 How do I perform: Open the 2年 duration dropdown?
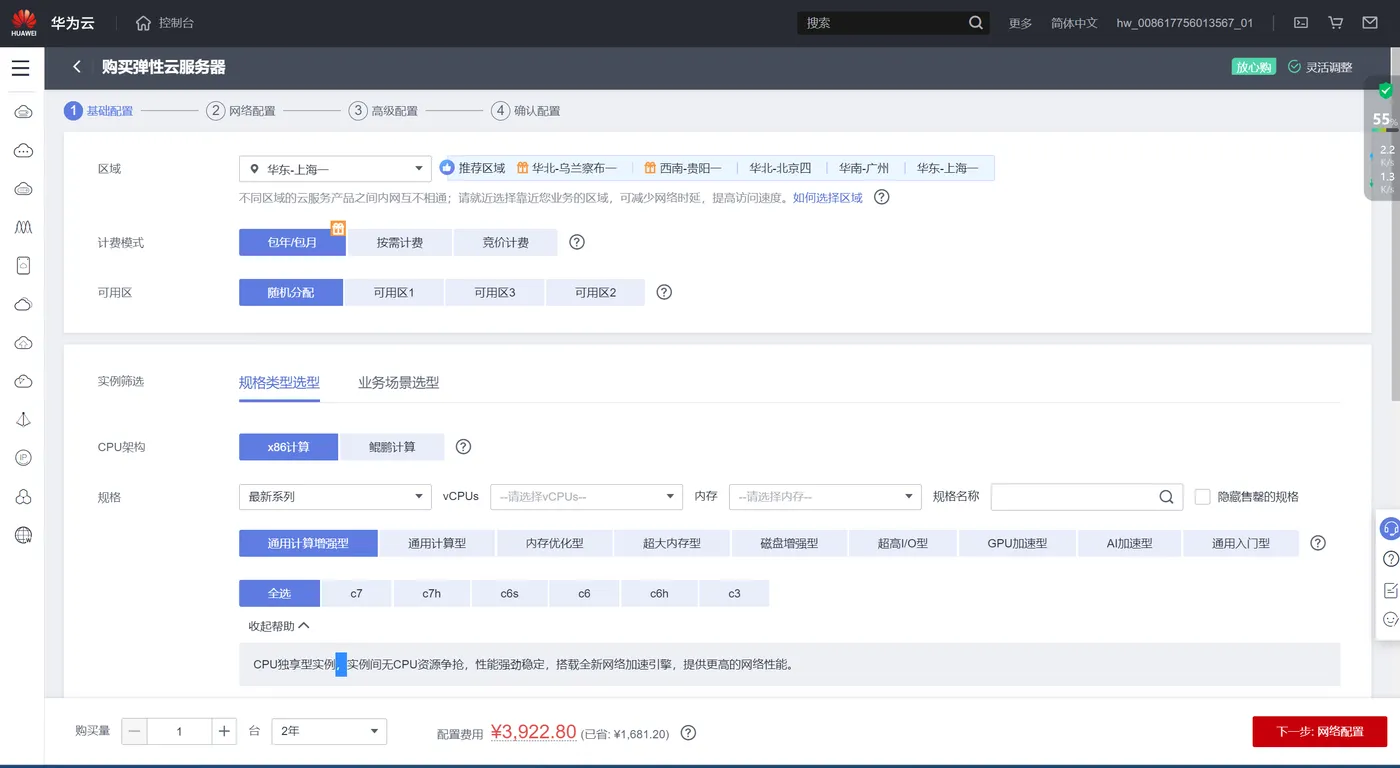tap(330, 731)
